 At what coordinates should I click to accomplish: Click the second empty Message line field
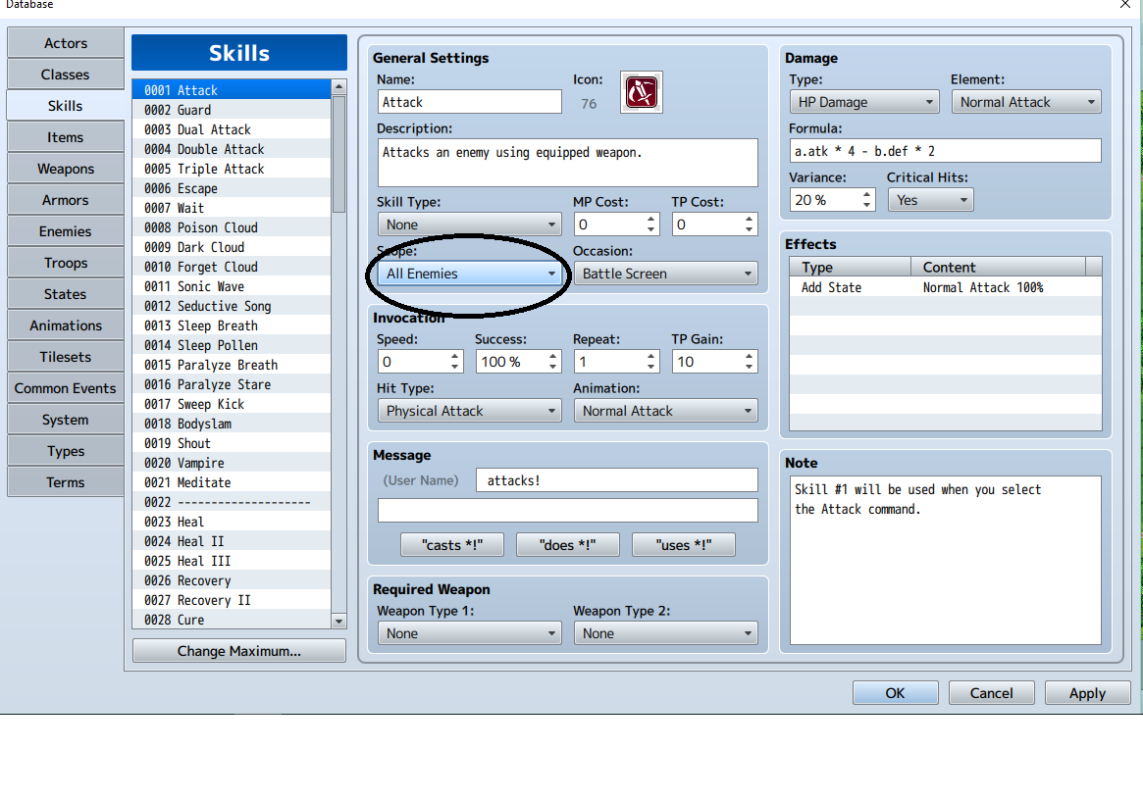pyautogui.click(x=568, y=510)
